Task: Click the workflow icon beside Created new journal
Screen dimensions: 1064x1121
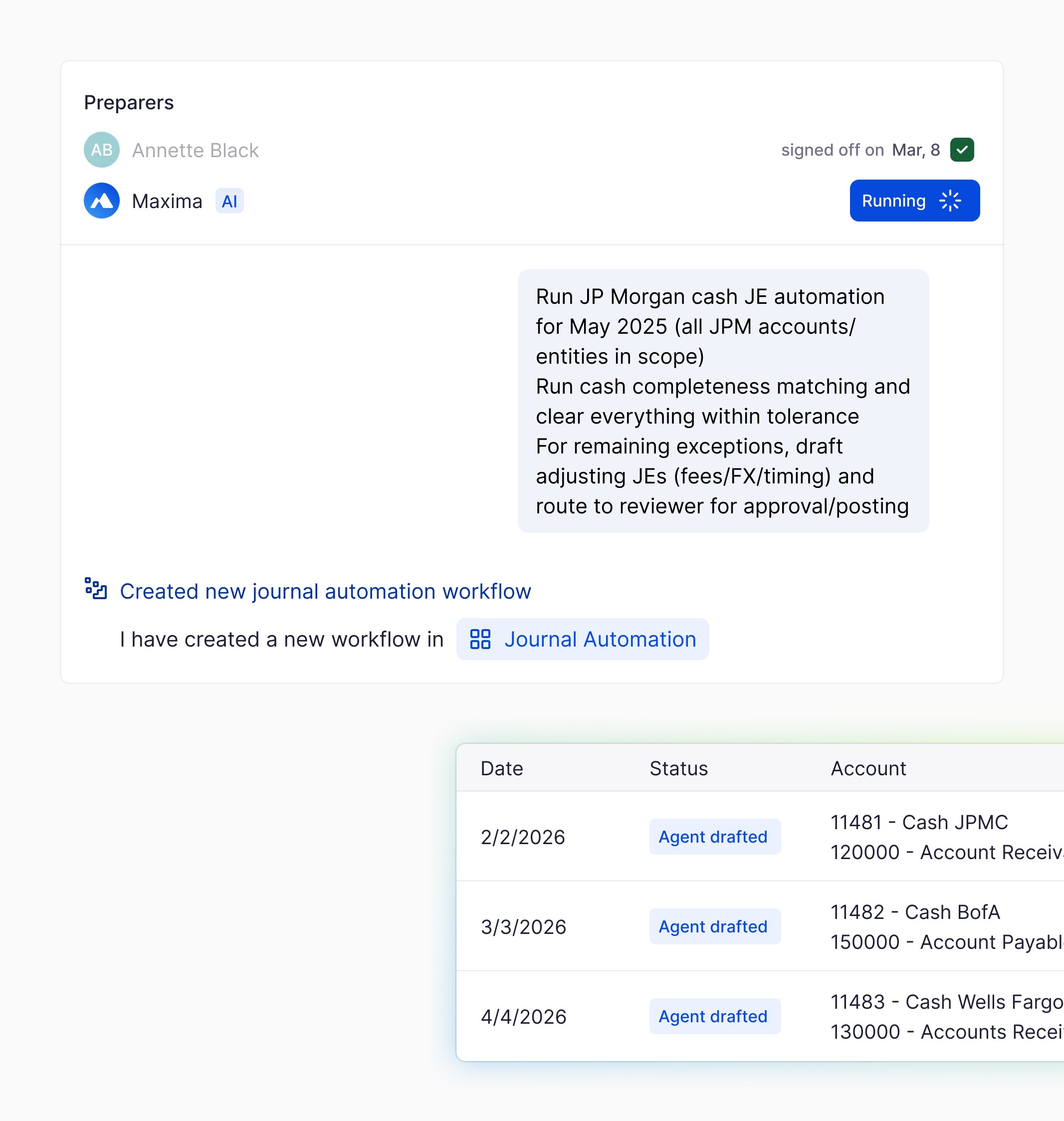Action: 96,588
